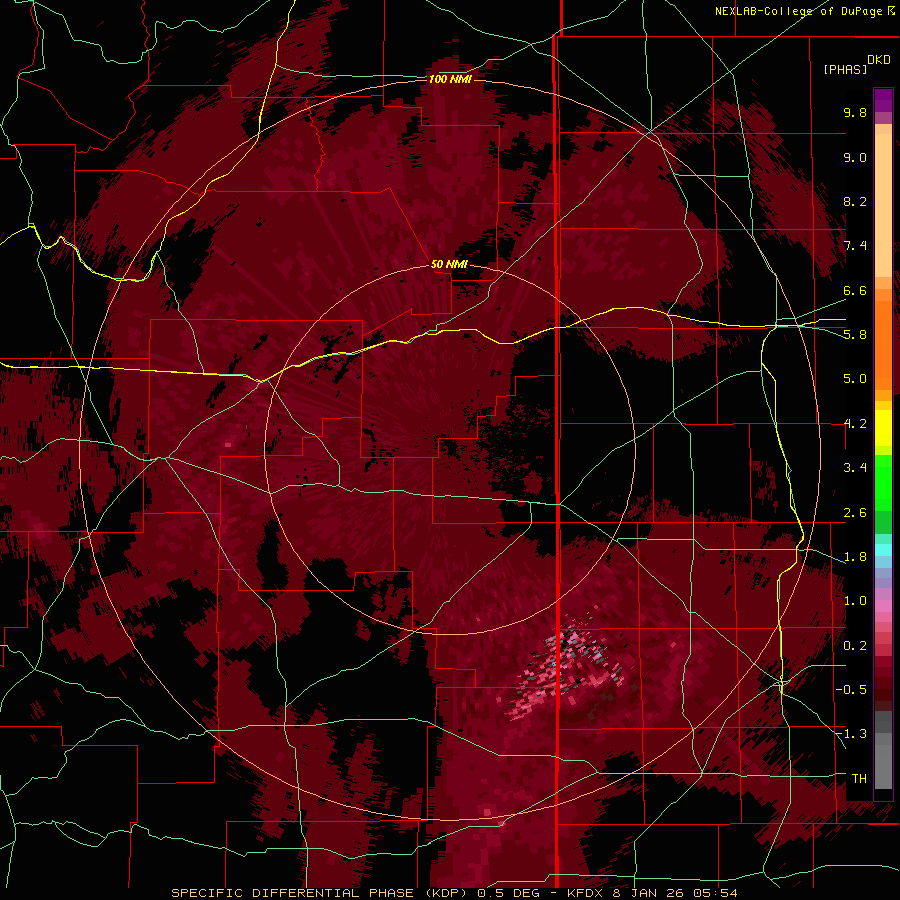Click the TH threshold label on the scale

pos(859,779)
